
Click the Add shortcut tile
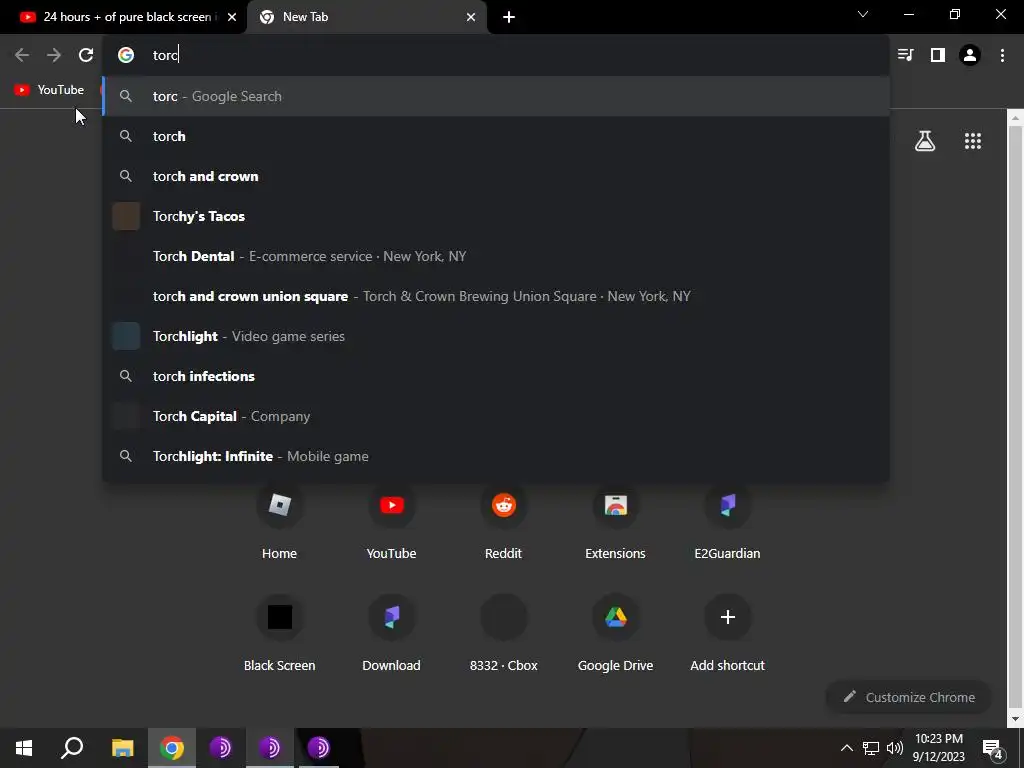[727, 633]
